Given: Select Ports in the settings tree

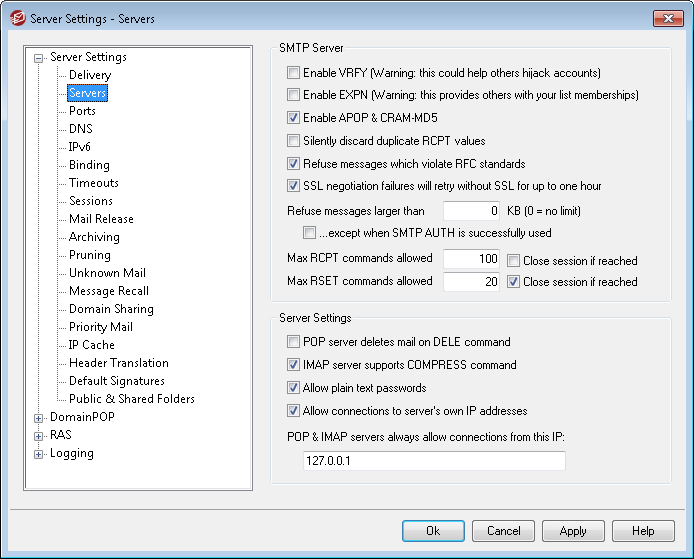Looking at the screenshot, I should click(82, 111).
